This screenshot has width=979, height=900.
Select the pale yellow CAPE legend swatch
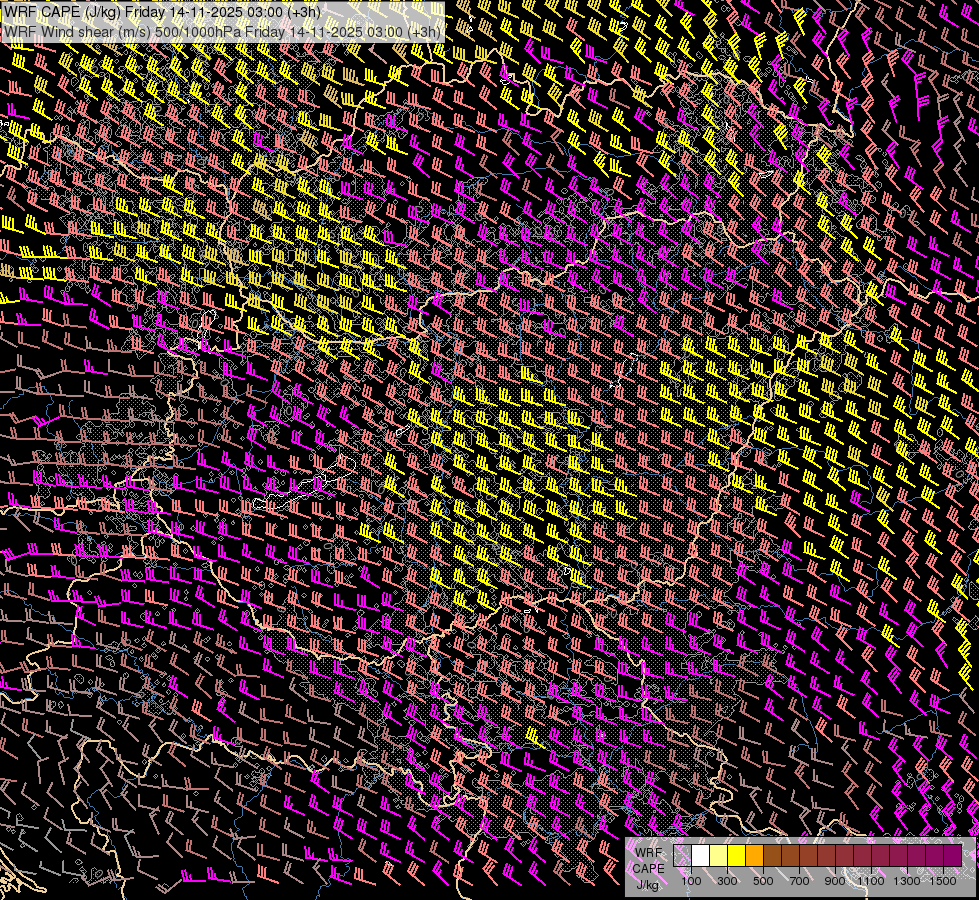(718, 855)
